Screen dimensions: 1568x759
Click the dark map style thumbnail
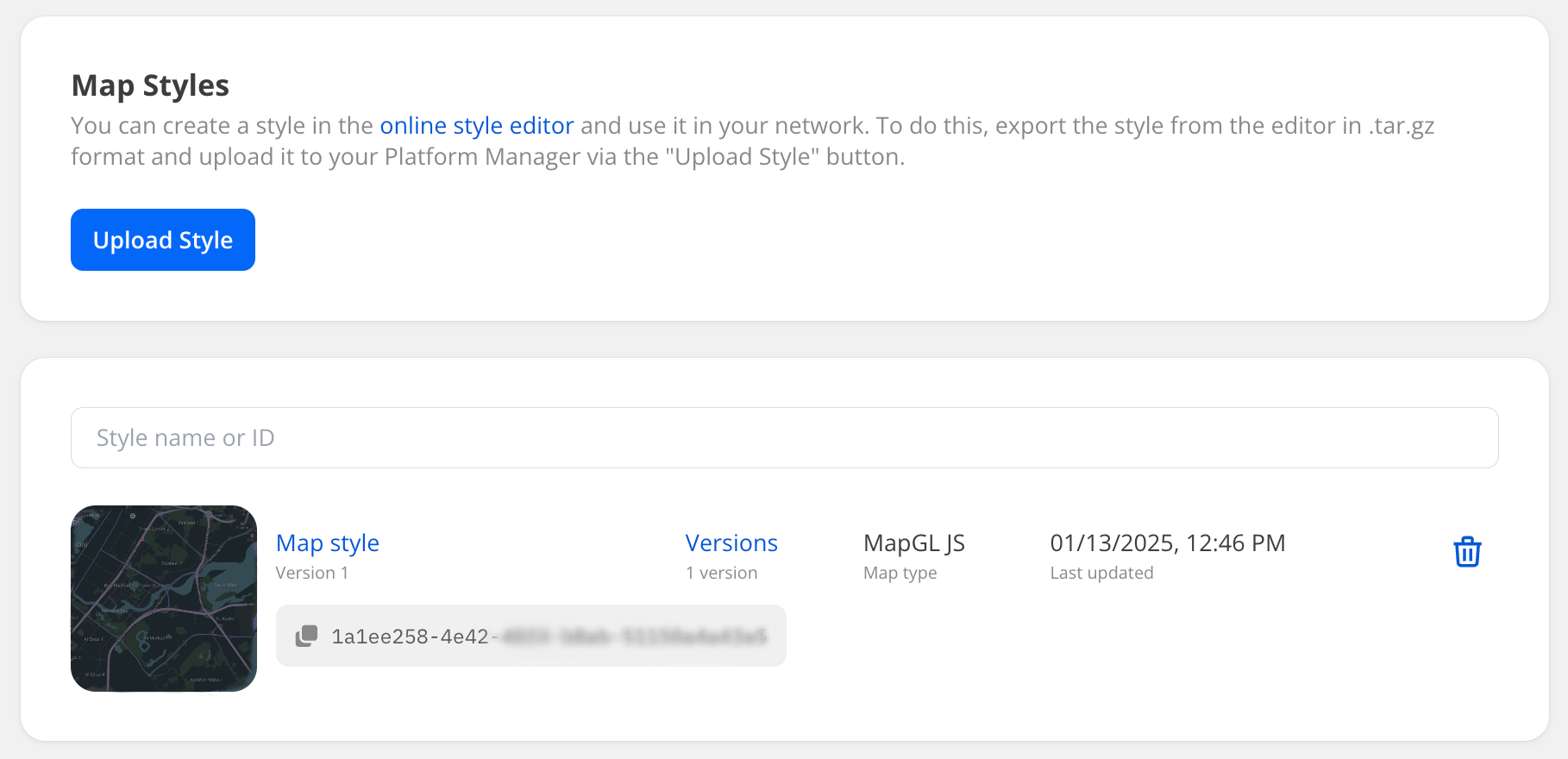[164, 599]
